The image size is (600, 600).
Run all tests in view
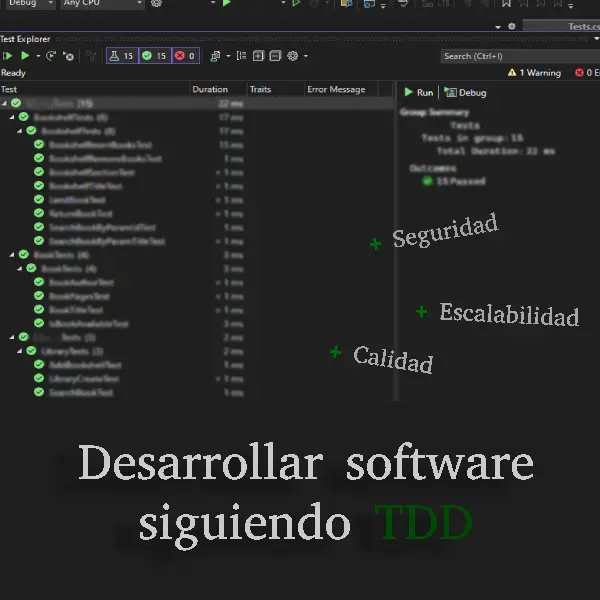[x=7, y=56]
